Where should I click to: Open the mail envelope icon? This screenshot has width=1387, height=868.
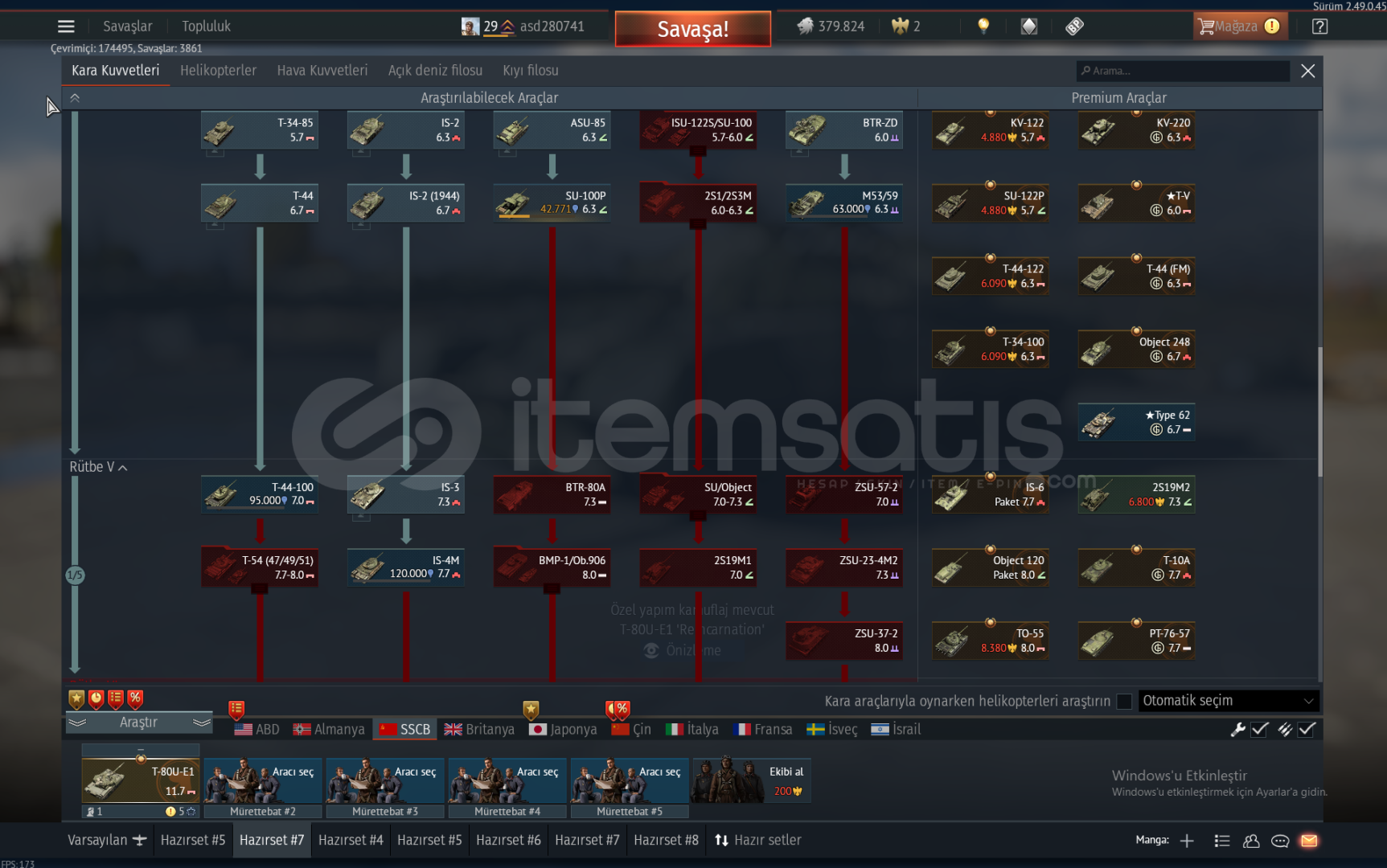[1309, 841]
